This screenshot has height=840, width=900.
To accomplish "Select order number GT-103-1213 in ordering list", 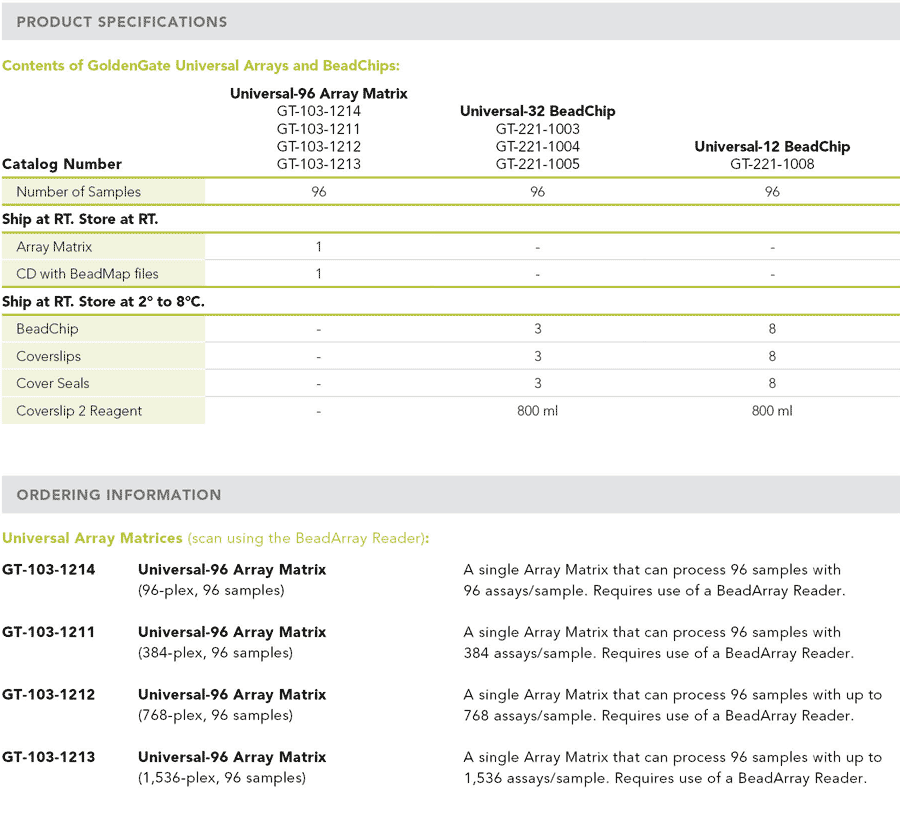I will [48, 757].
